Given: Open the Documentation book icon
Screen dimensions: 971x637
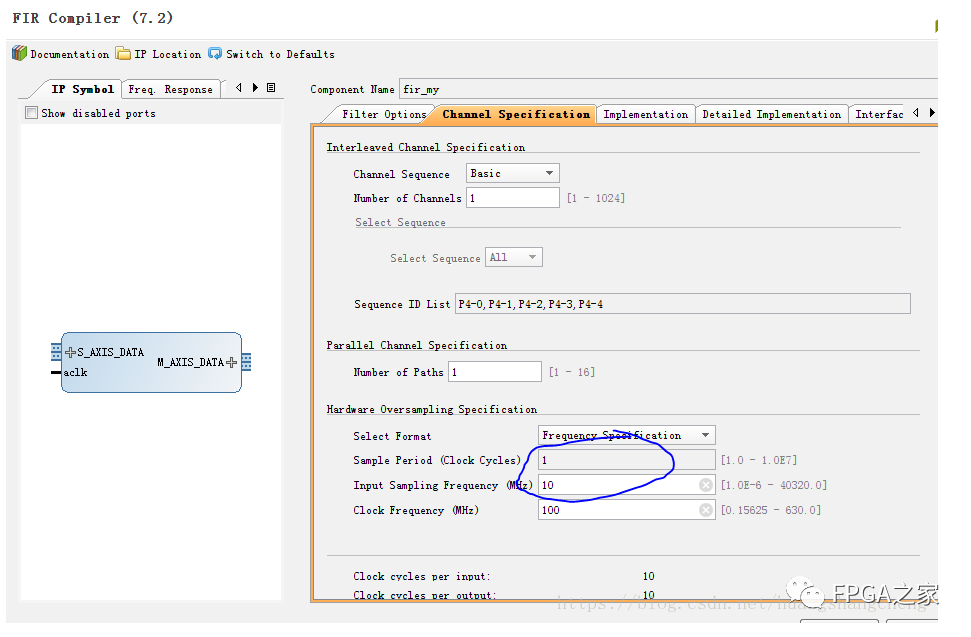Looking at the screenshot, I should click(19, 54).
